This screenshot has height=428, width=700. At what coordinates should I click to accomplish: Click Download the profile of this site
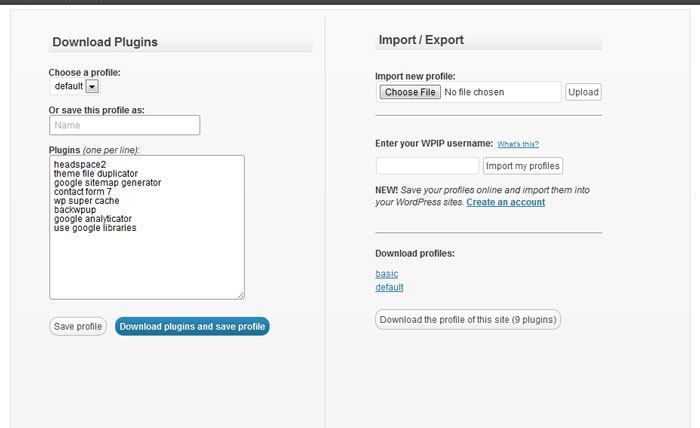click(468, 320)
